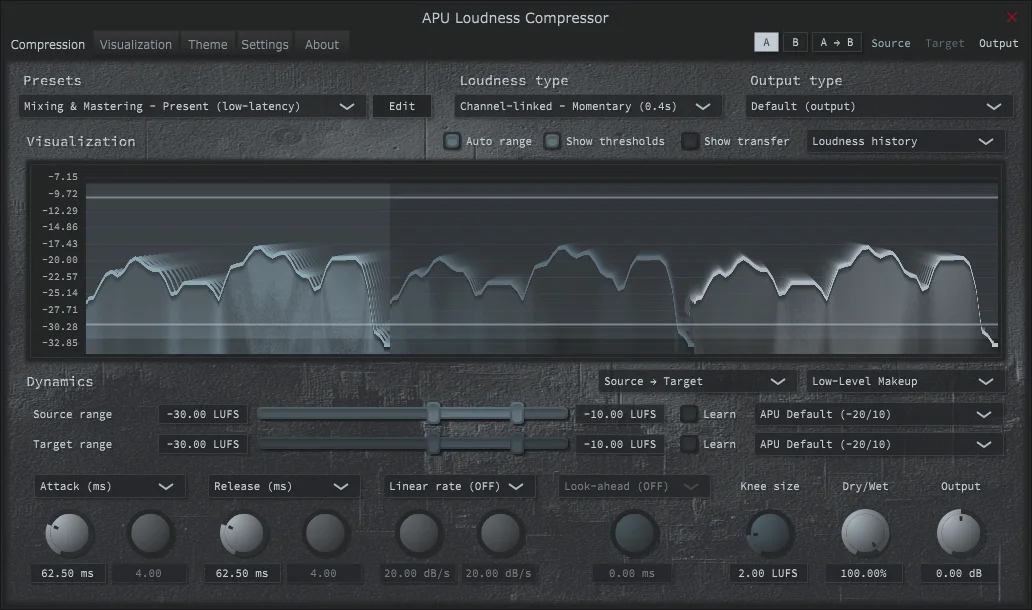Viewport: 1032px width, 610px height.
Task: Click the Knee size value field showing 2.00 LUFS
Action: coord(768,573)
